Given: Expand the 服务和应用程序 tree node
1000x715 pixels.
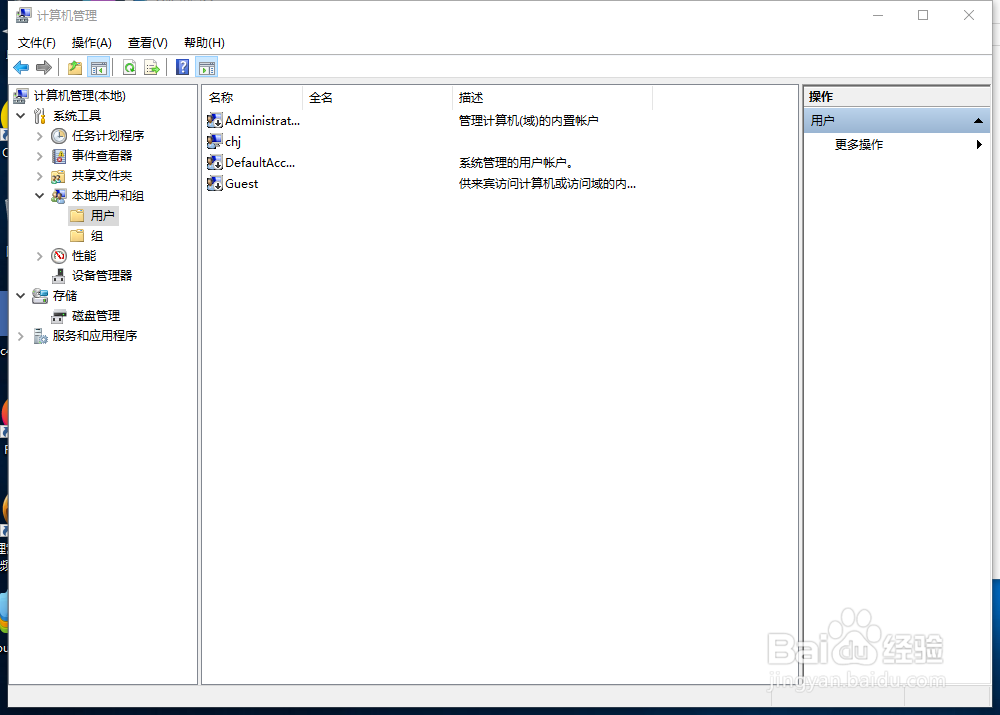Looking at the screenshot, I should (20, 335).
